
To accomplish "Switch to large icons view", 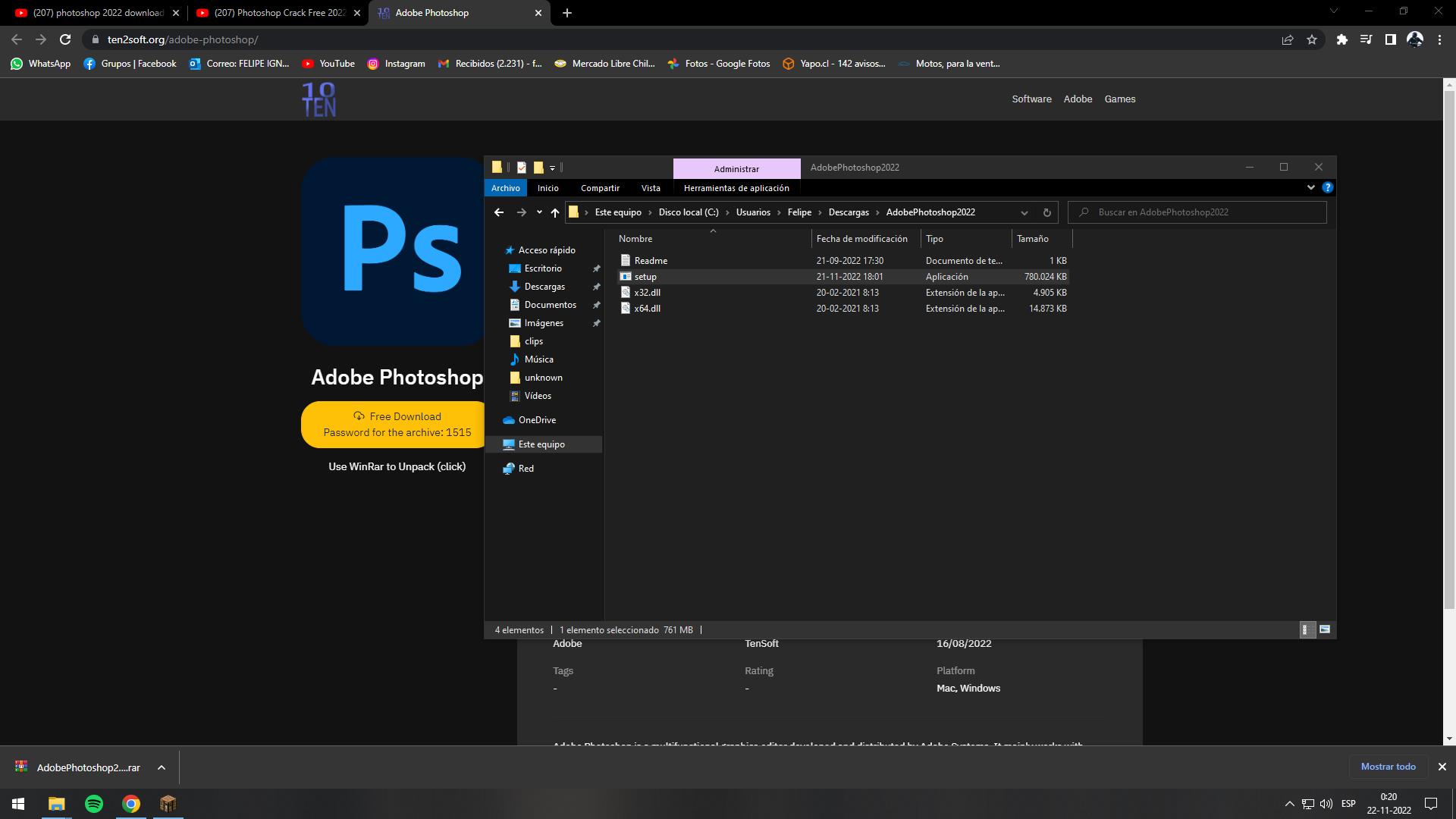I will (x=1325, y=629).
